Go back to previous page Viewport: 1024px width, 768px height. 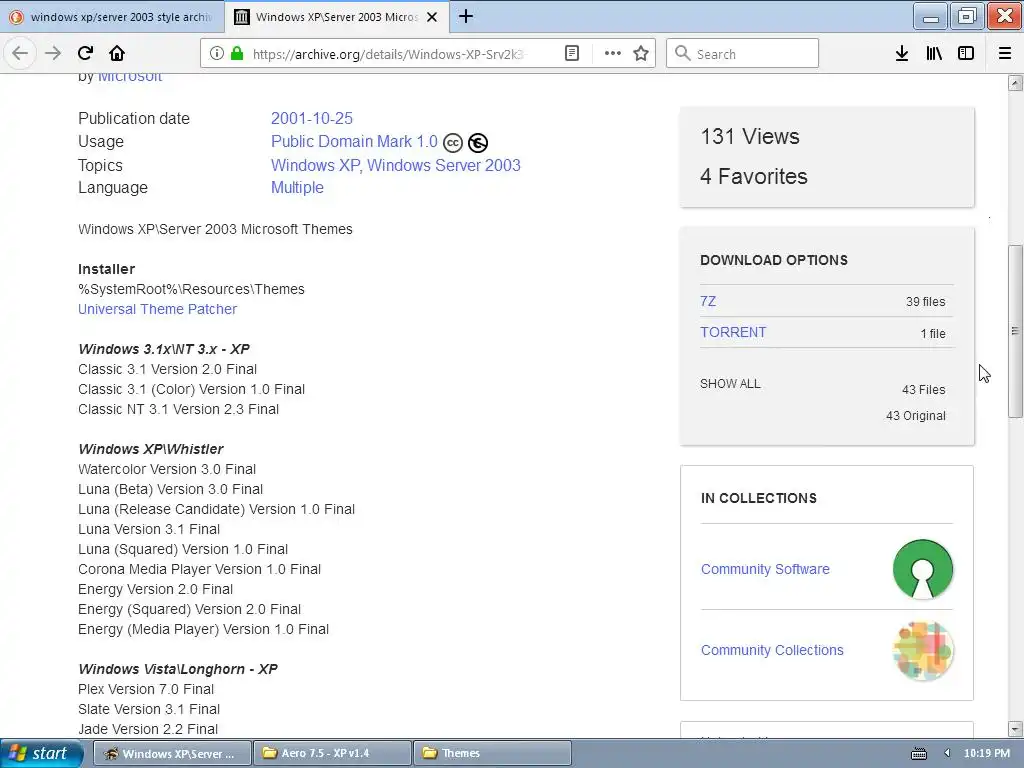[x=20, y=53]
